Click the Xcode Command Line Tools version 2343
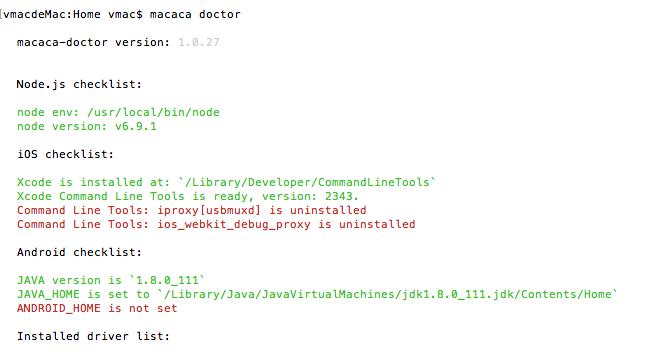The width and height of the screenshot is (664, 364). (341, 196)
